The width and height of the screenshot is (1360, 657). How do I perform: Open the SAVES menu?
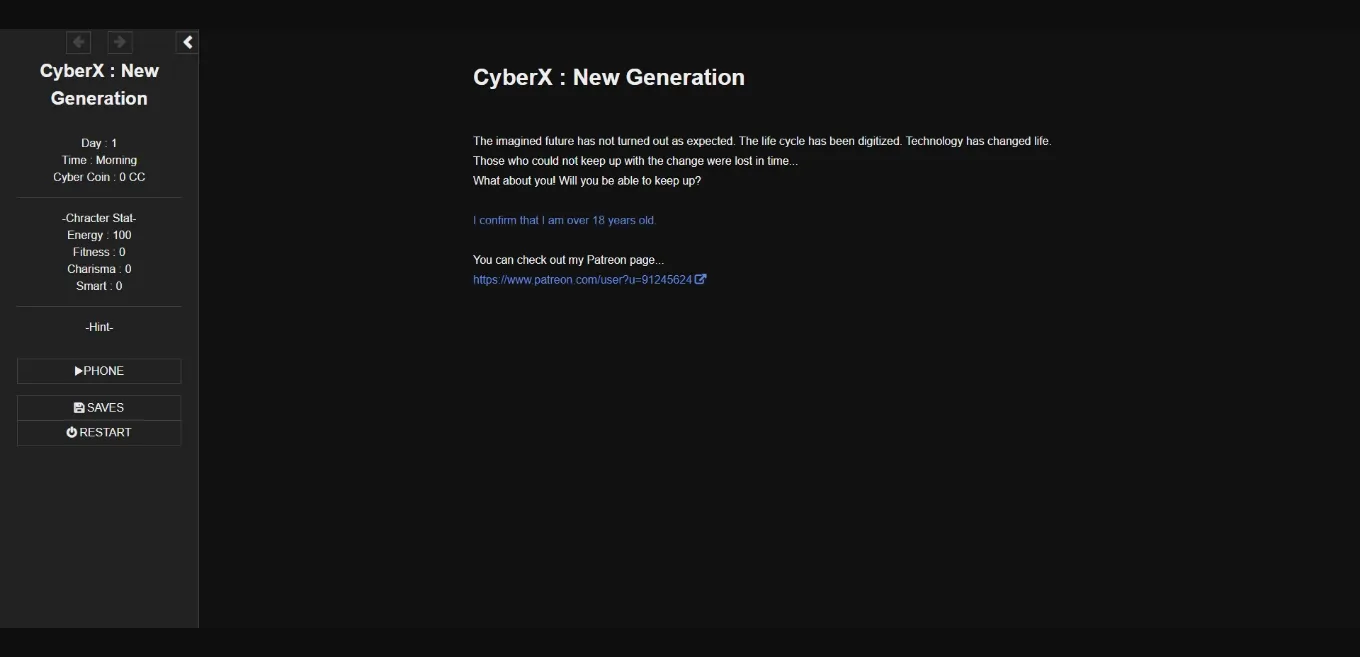99,407
